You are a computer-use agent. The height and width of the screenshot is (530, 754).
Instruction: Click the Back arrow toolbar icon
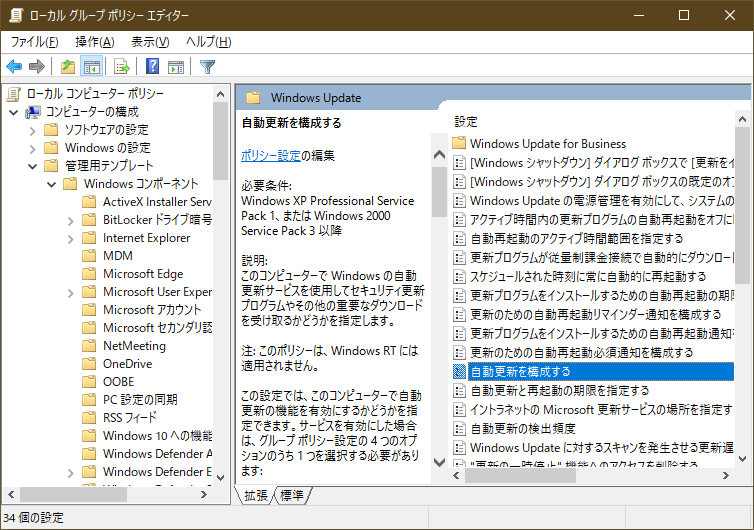point(14,66)
